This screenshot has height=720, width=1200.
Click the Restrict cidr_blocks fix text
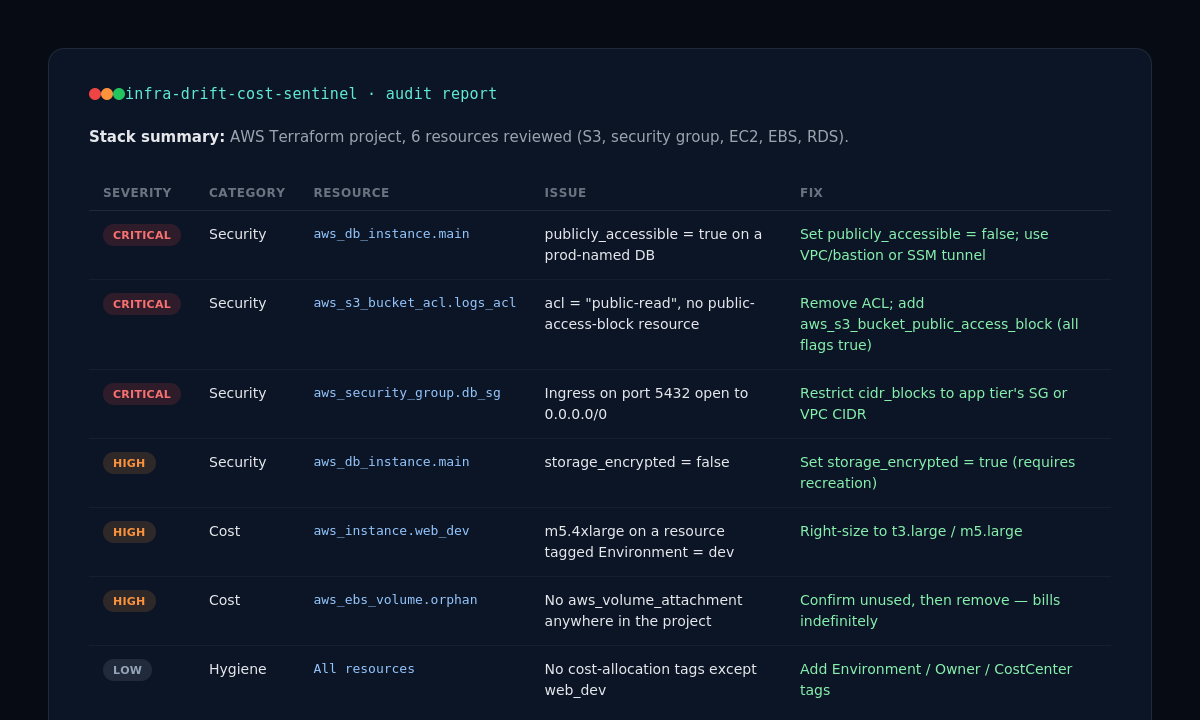(933, 404)
